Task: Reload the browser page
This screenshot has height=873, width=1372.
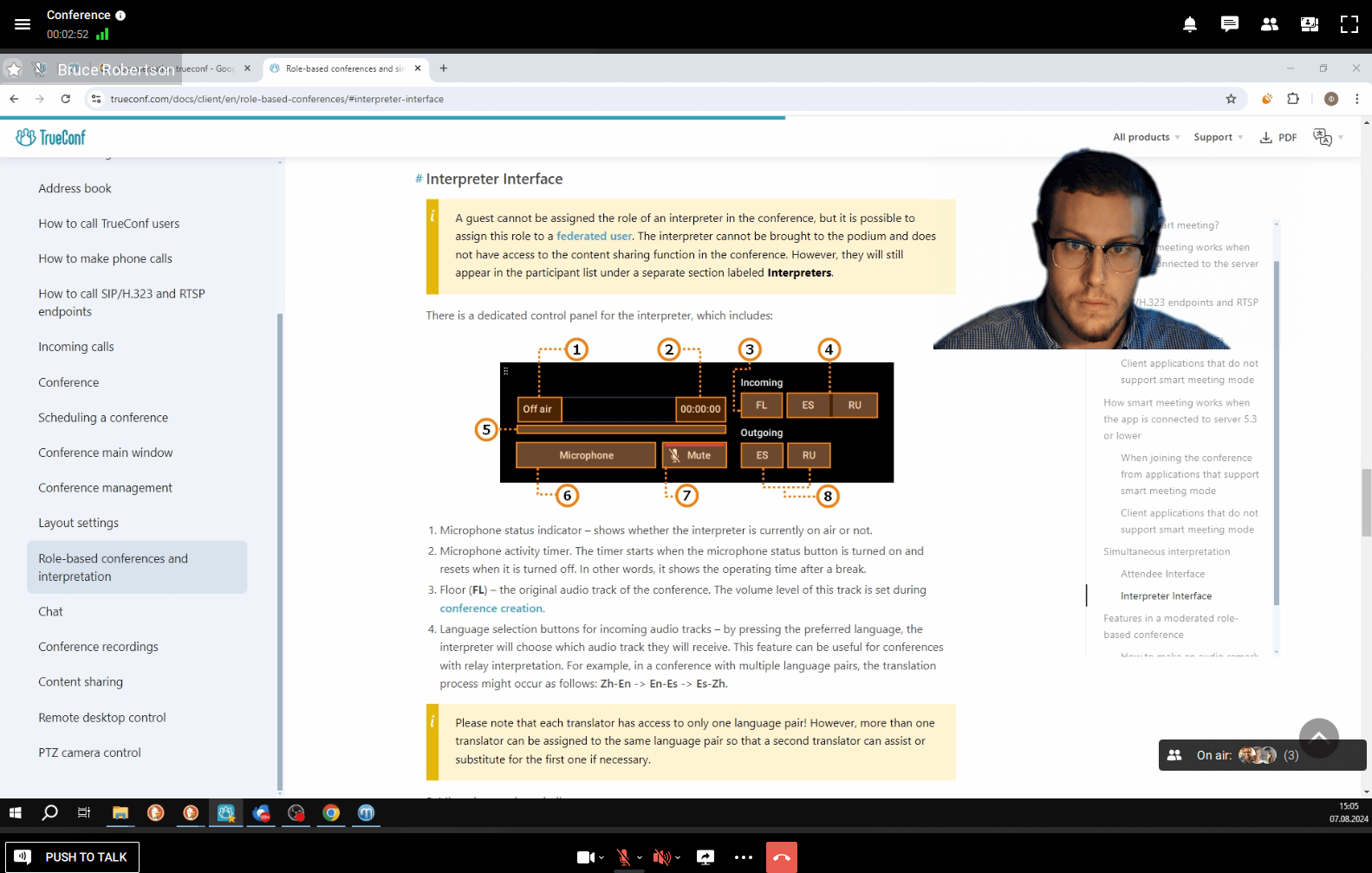Action: (65, 99)
